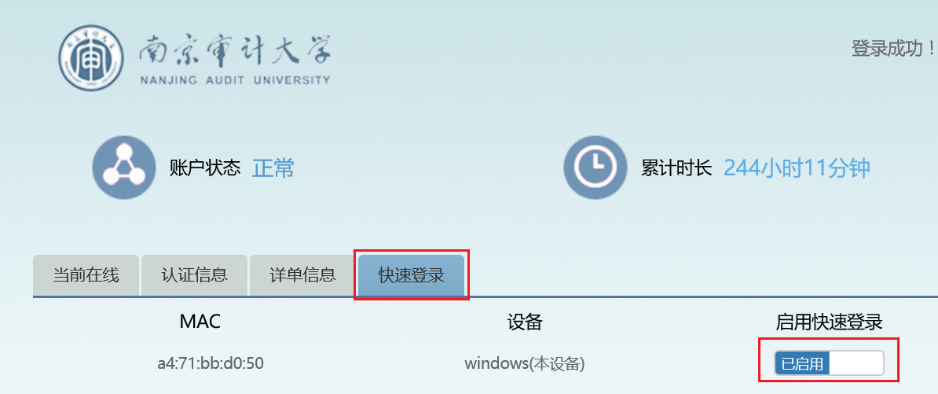Open the 快速登录 tab
The width and height of the screenshot is (938, 394).
(412, 276)
